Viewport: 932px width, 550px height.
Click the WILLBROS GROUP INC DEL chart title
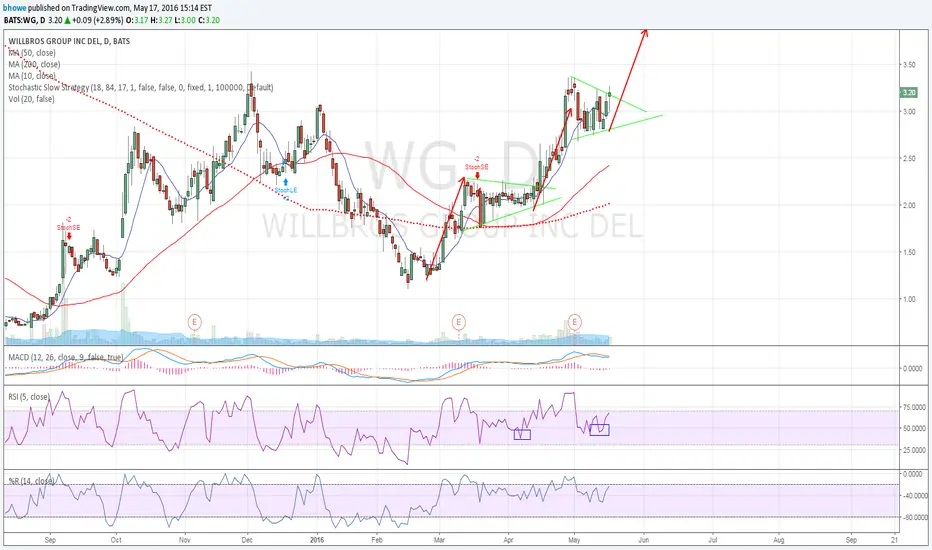[x=69, y=41]
